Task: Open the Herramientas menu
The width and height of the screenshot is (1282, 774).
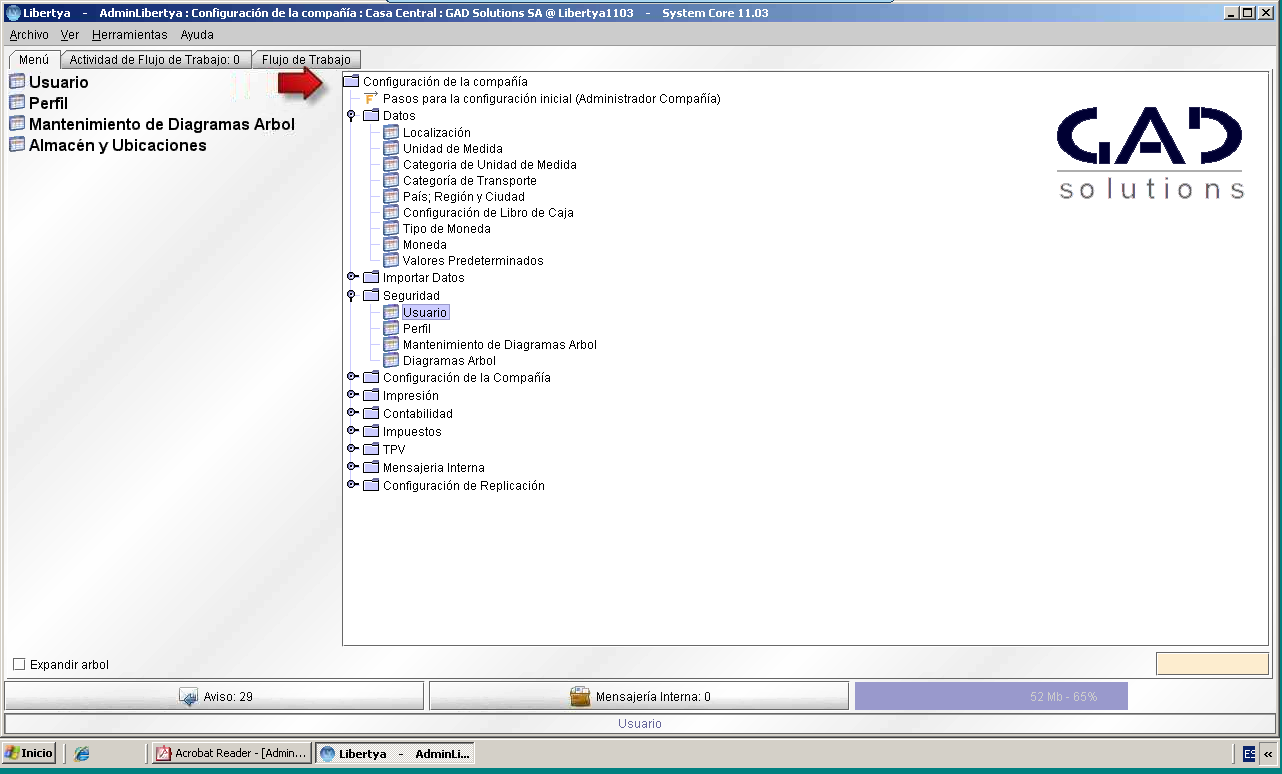Action: 129,34
